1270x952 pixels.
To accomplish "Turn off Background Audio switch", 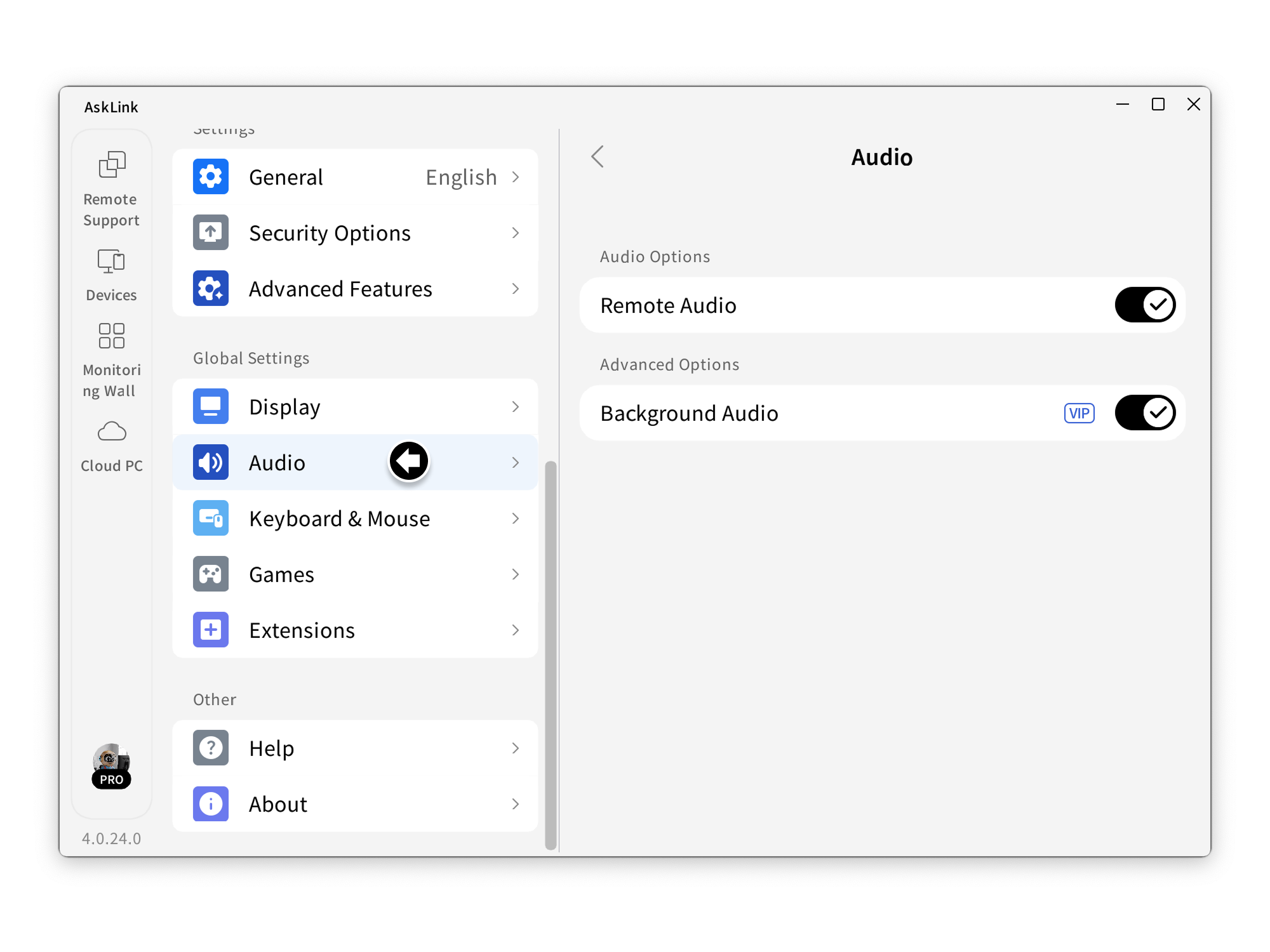I will pos(1145,413).
